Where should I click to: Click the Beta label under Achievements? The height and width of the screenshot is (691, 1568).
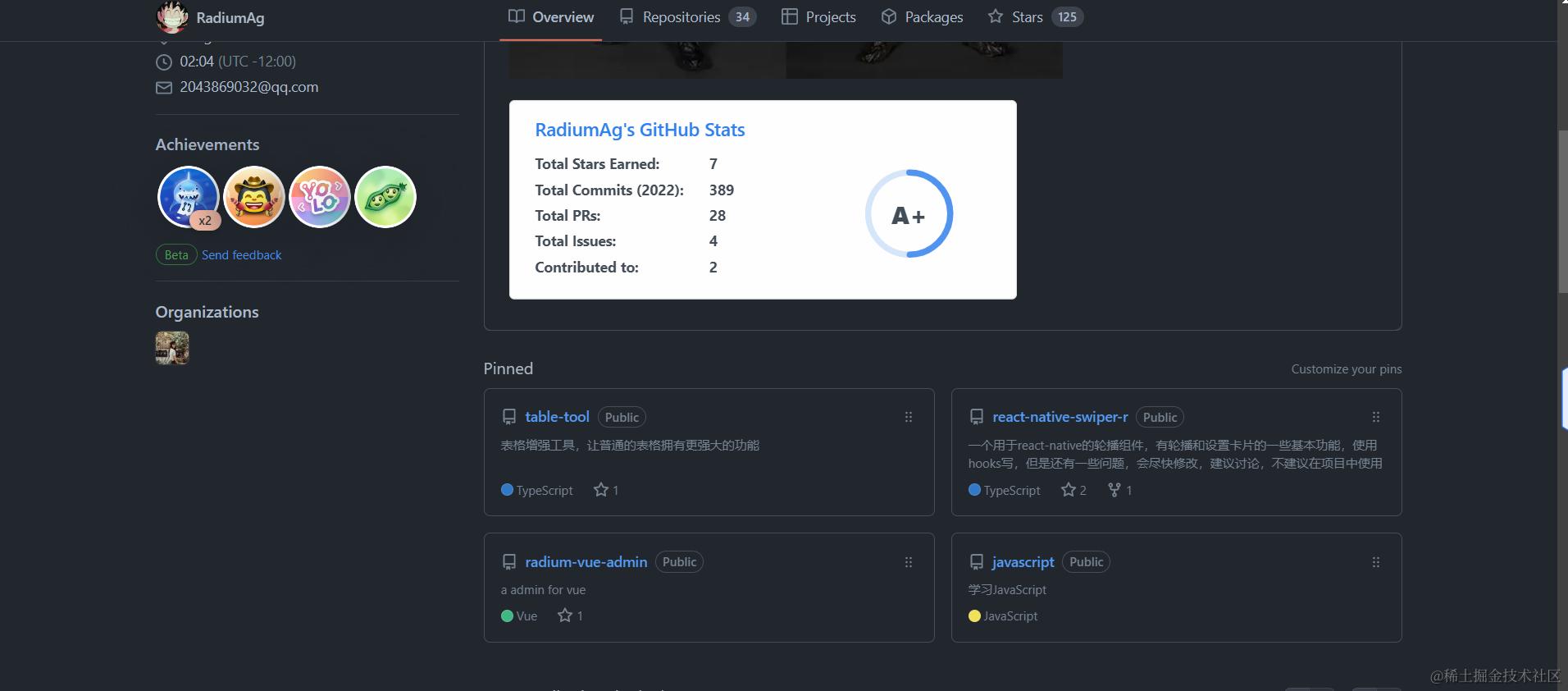pos(176,255)
